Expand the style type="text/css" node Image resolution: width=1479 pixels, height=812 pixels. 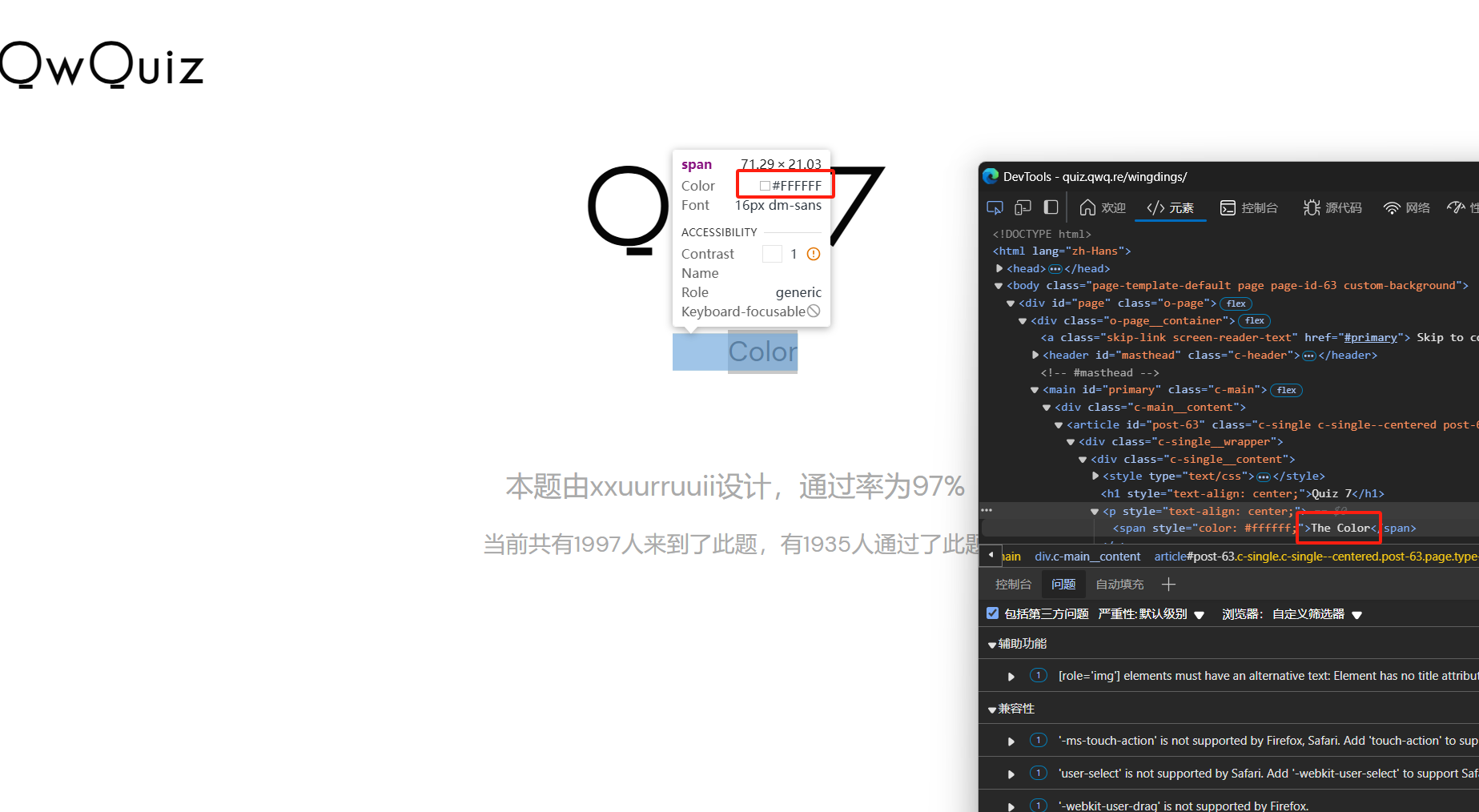[x=1095, y=476]
